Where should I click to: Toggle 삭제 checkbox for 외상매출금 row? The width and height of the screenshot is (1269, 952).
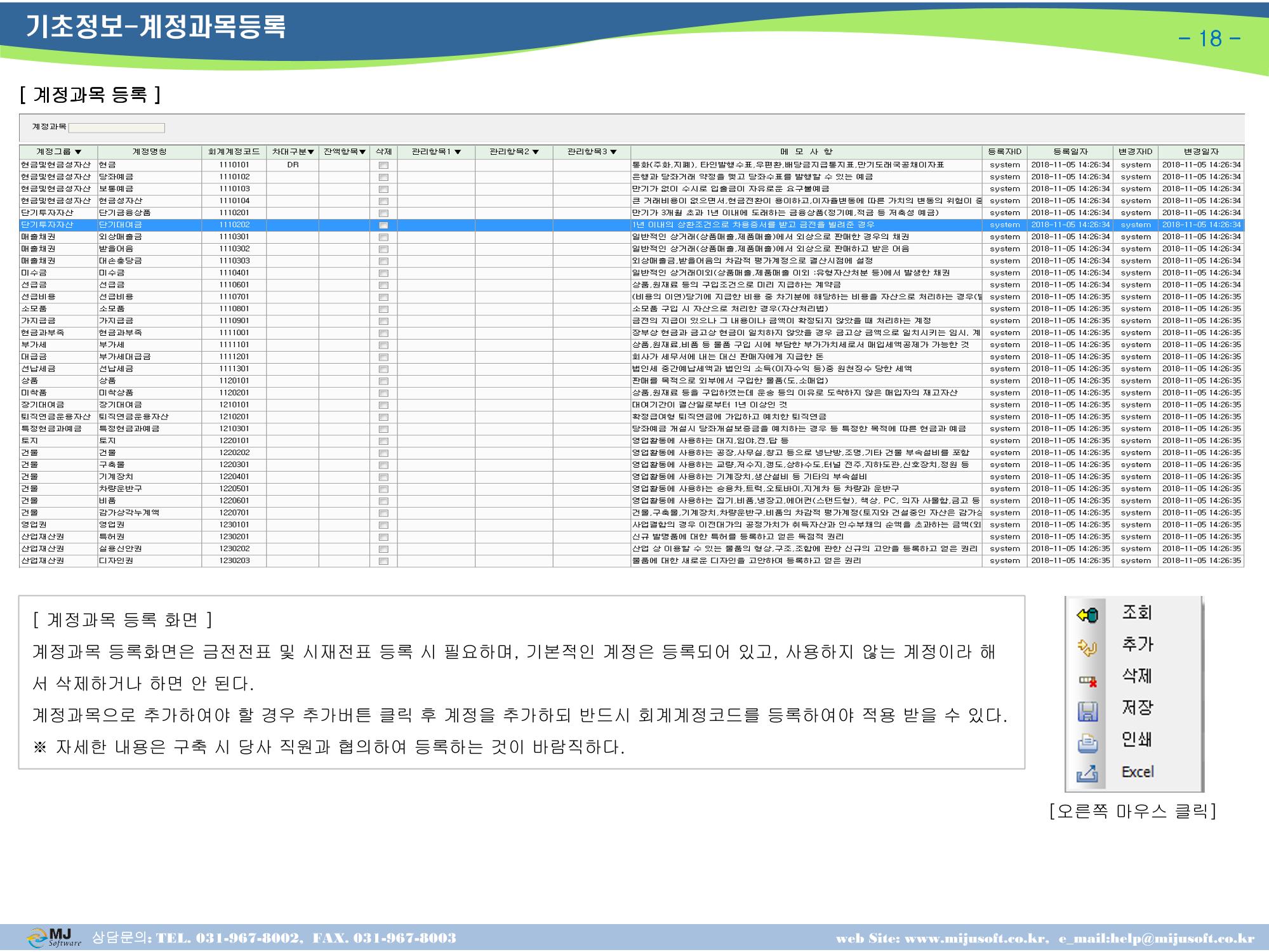(383, 237)
